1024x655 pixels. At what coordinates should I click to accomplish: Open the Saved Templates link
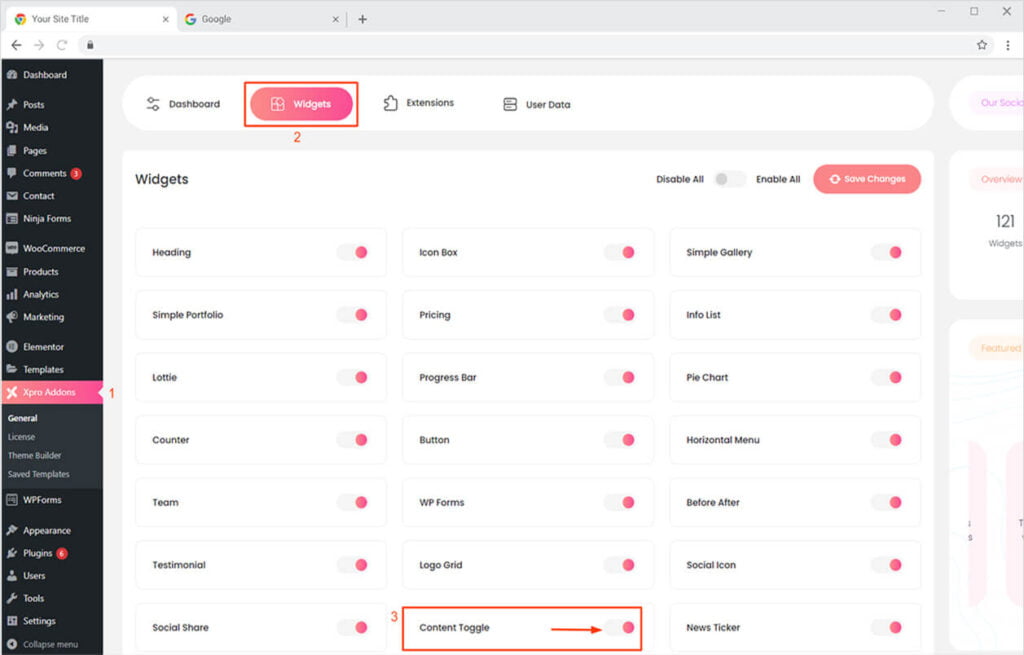coord(39,474)
